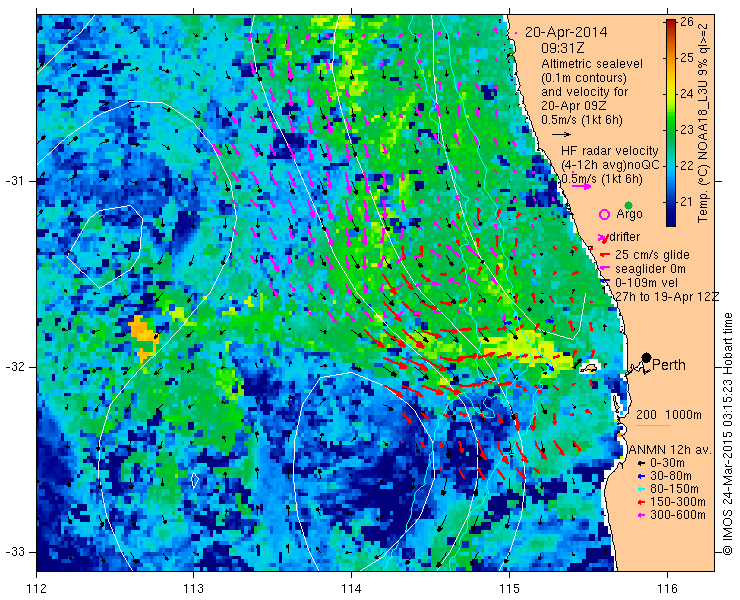Click the longitude axis label 113
Image resolution: width=740 pixels, height=600 pixels.
(x=193, y=589)
